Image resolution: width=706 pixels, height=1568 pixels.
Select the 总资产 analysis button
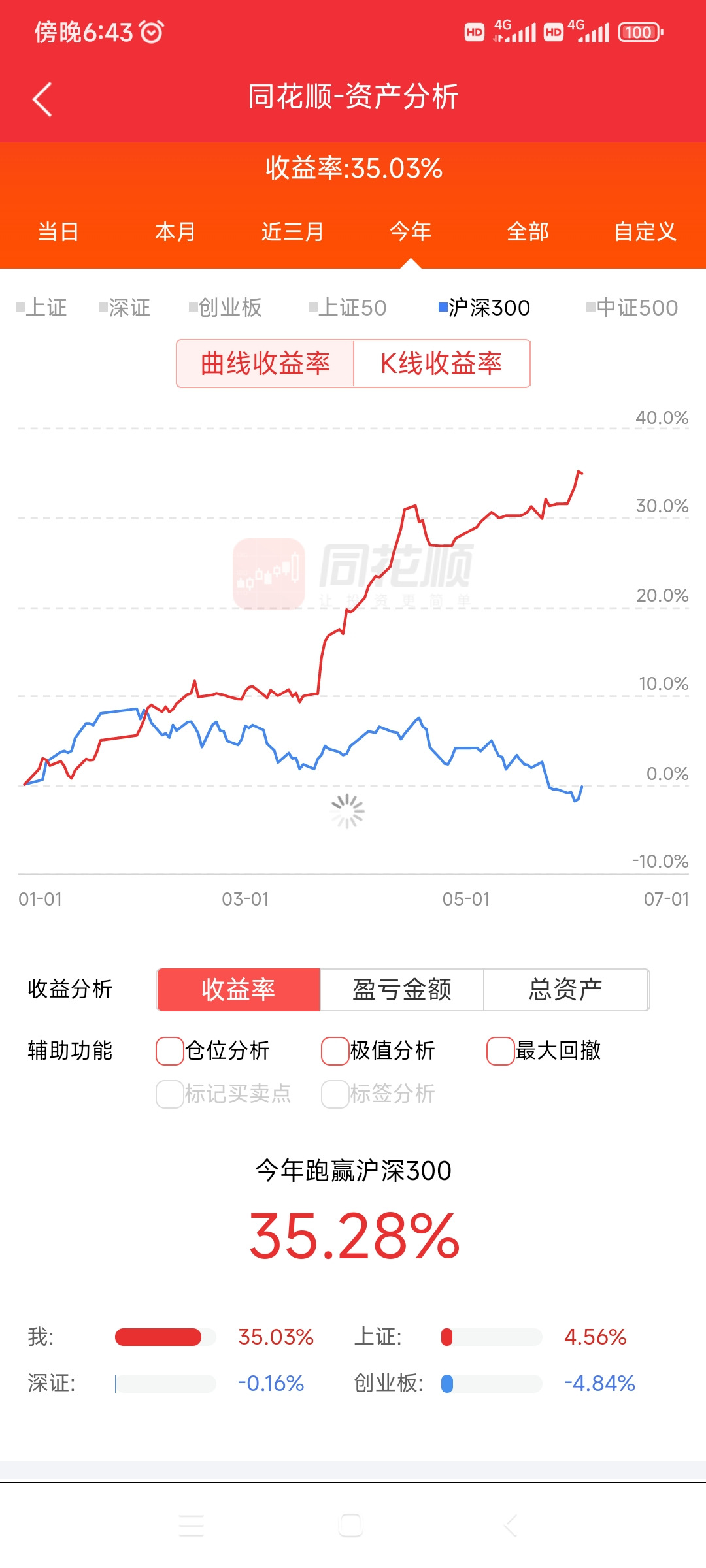[565, 990]
